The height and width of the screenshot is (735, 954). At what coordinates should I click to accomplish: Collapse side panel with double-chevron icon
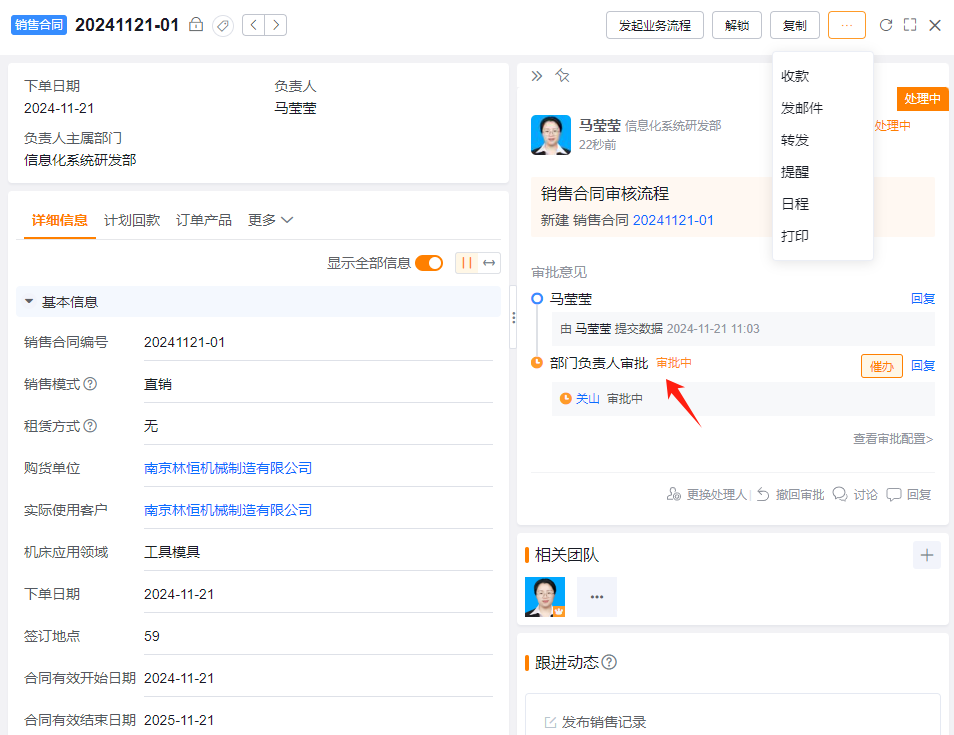[x=536, y=76]
